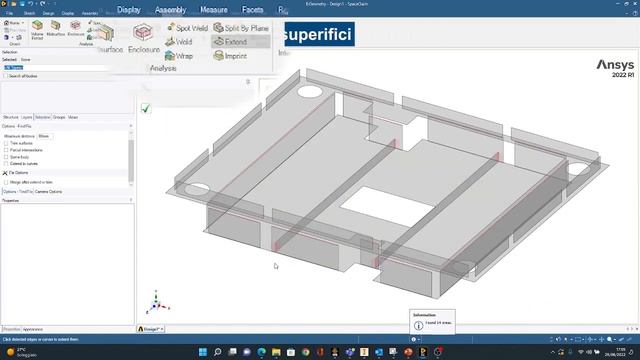Click the Open folder icon in title bar
Viewport: 640px width, 360px height.
coord(13,4)
